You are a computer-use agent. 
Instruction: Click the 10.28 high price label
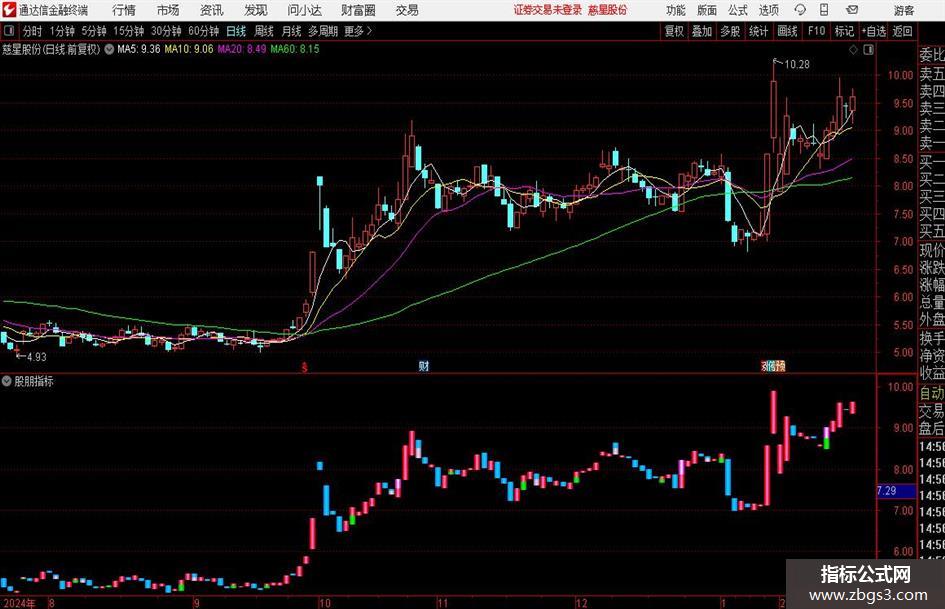tap(797, 64)
